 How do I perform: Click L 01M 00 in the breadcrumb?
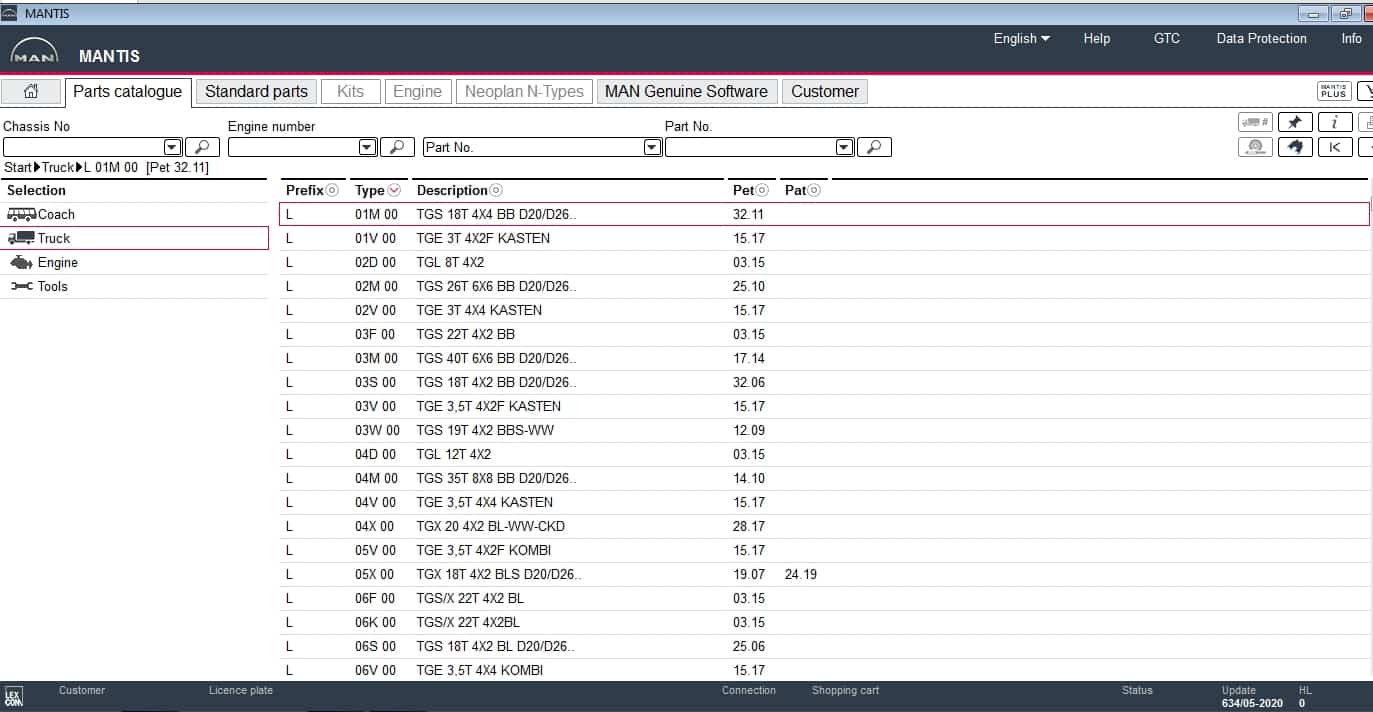click(x=111, y=167)
